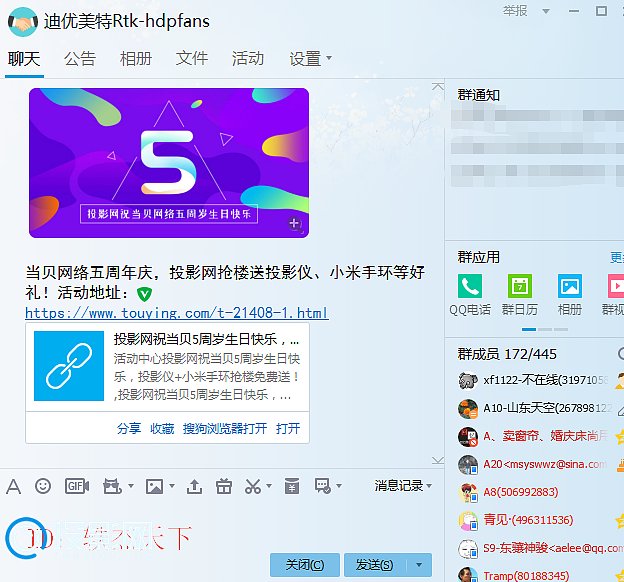624x582 pixels.
Task: Click A8(506992883) member avatar
Action: pyautogui.click(x=468, y=492)
